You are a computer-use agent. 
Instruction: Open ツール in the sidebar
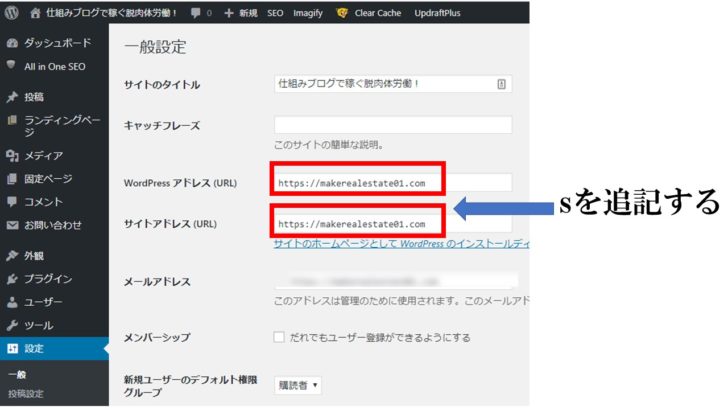(39, 325)
